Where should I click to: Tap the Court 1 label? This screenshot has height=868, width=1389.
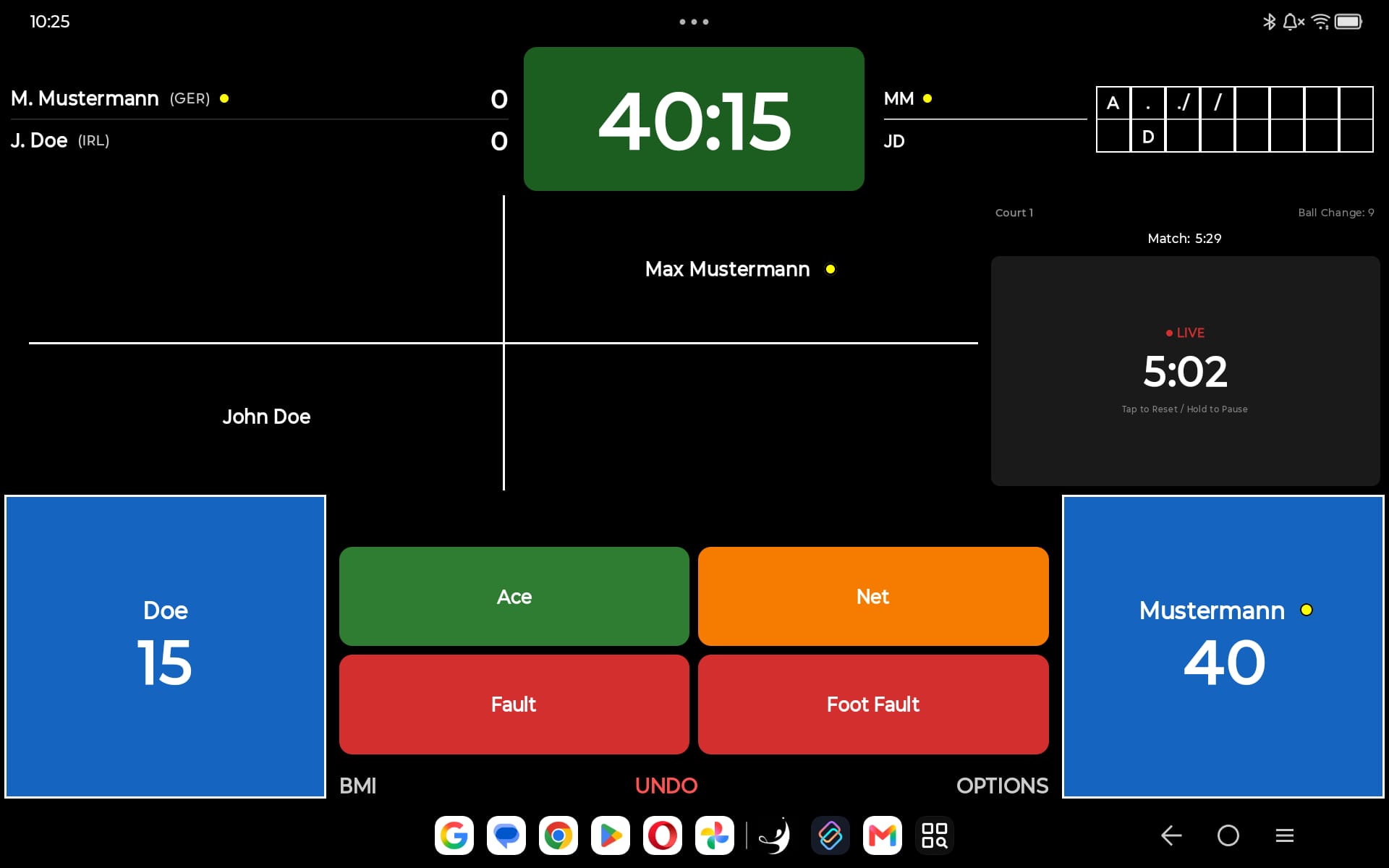click(x=1014, y=213)
